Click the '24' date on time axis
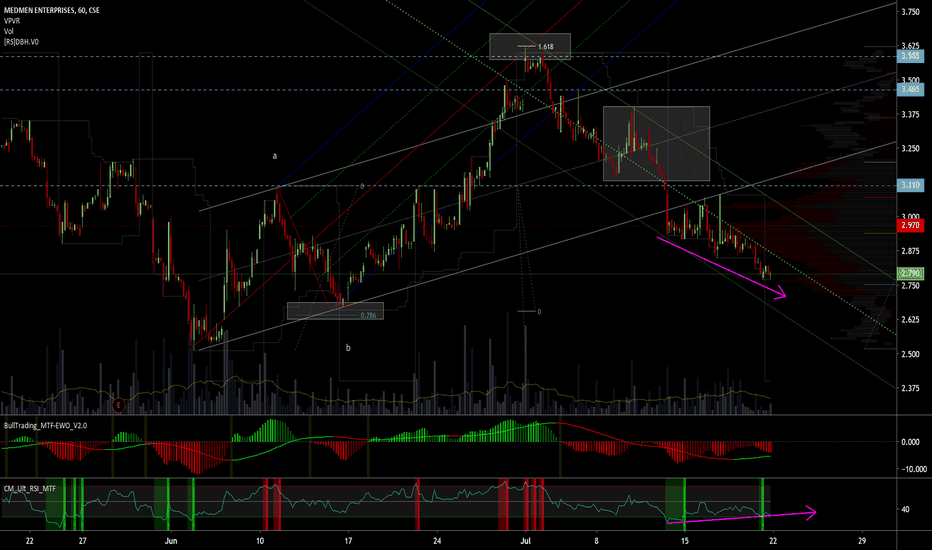Screen dimensions: 932x550 tap(437, 541)
